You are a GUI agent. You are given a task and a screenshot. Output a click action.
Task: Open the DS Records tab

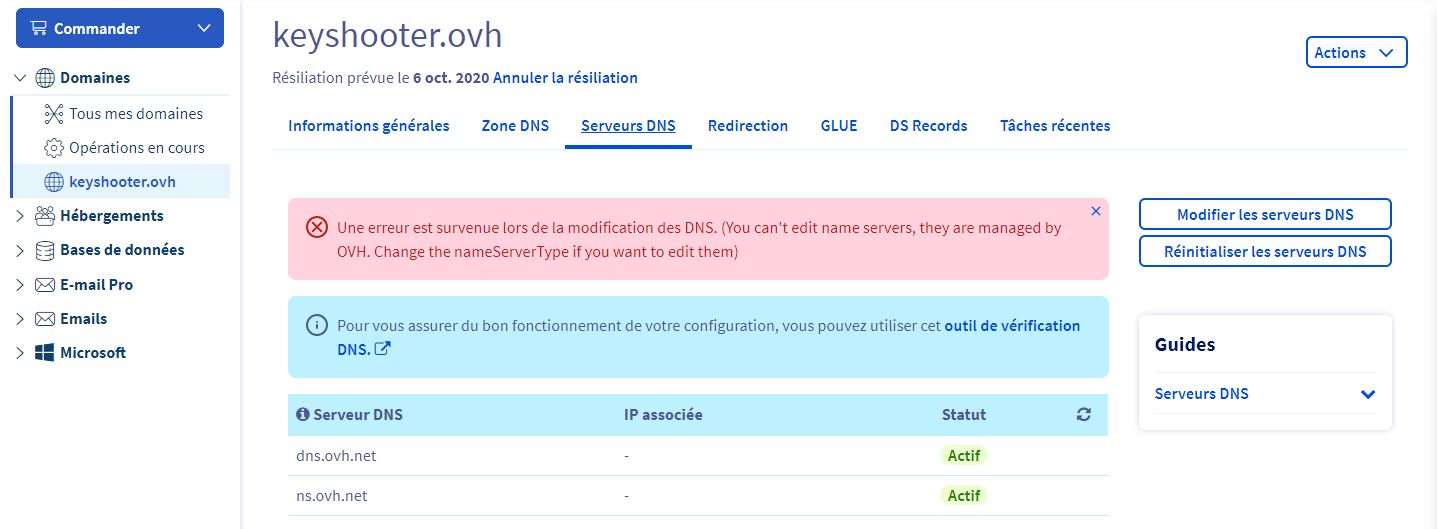pos(928,126)
